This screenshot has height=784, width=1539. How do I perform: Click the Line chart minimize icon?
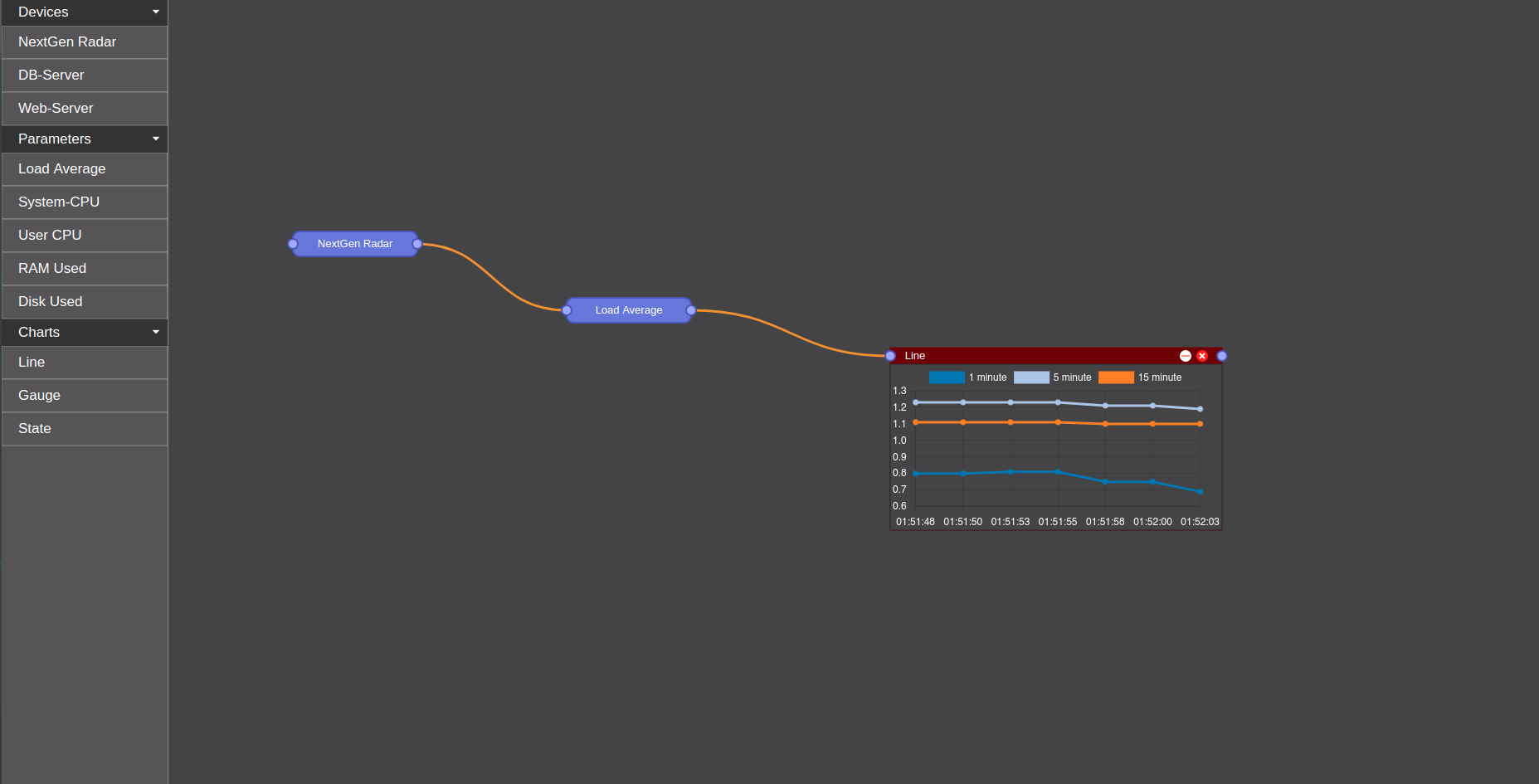pyautogui.click(x=1185, y=356)
